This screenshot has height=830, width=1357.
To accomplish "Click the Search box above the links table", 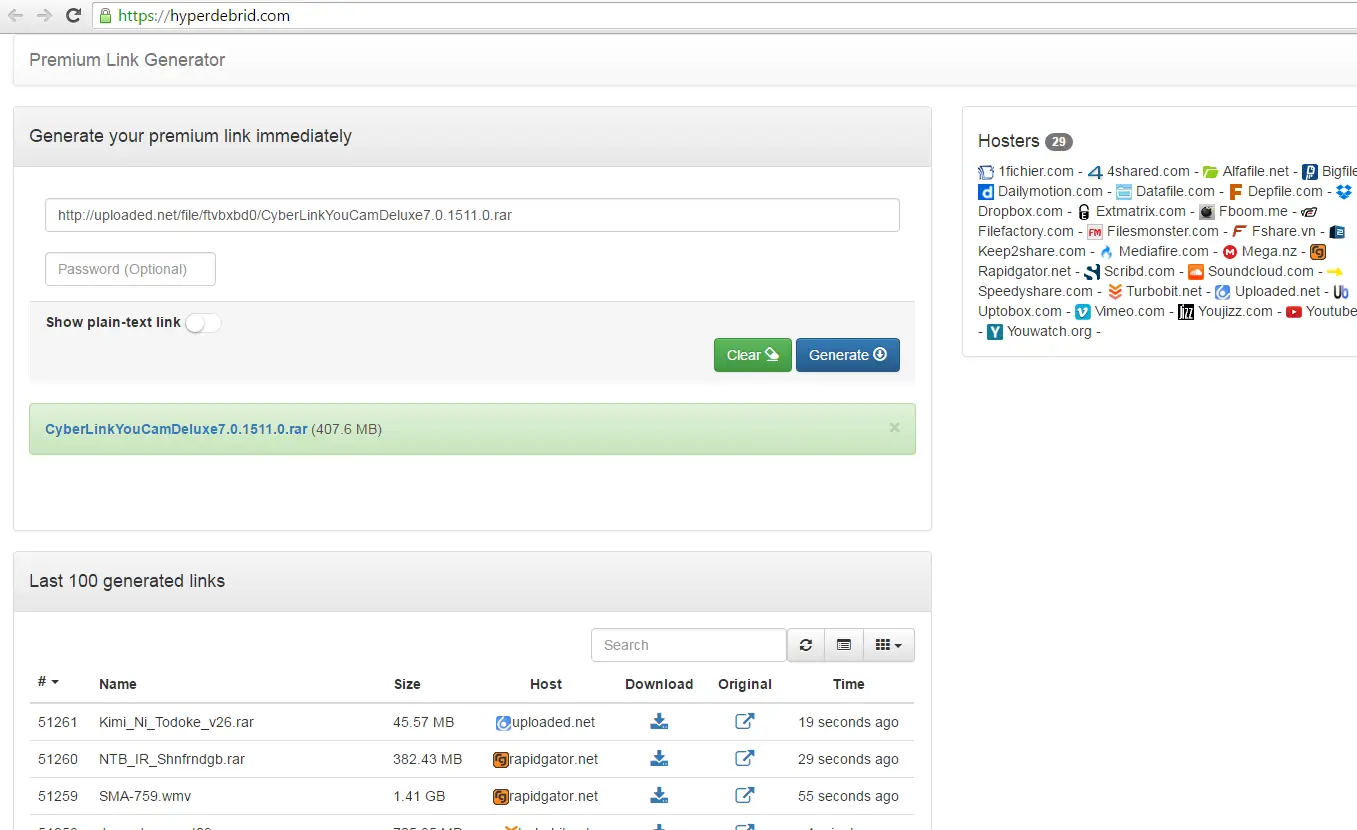I will (689, 645).
